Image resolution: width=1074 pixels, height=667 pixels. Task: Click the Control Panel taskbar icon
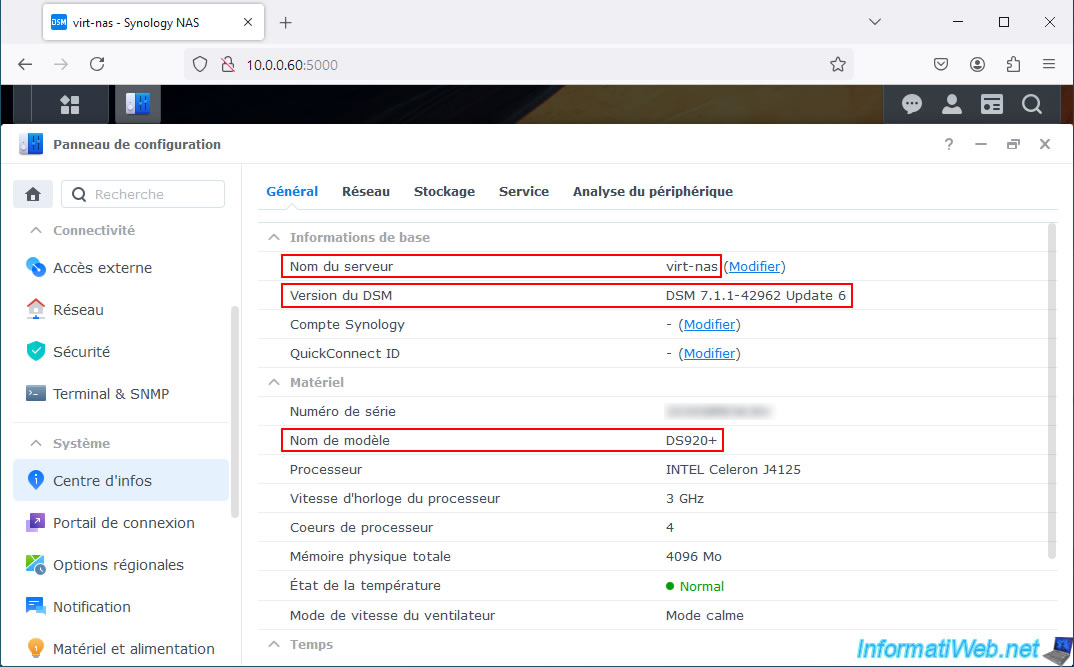tap(138, 104)
